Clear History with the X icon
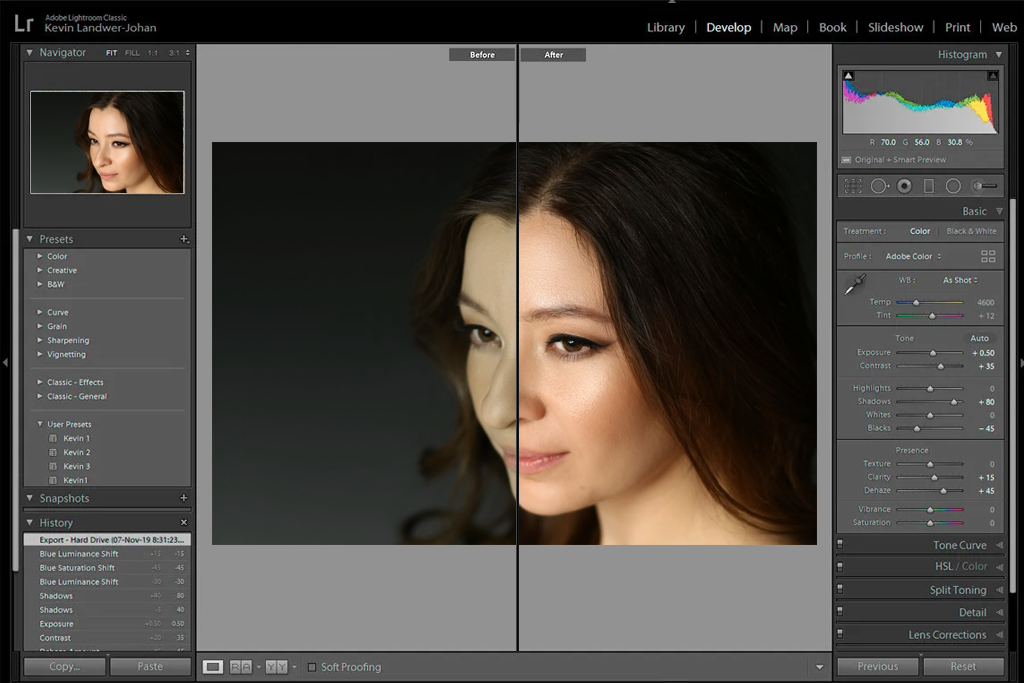 [184, 522]
